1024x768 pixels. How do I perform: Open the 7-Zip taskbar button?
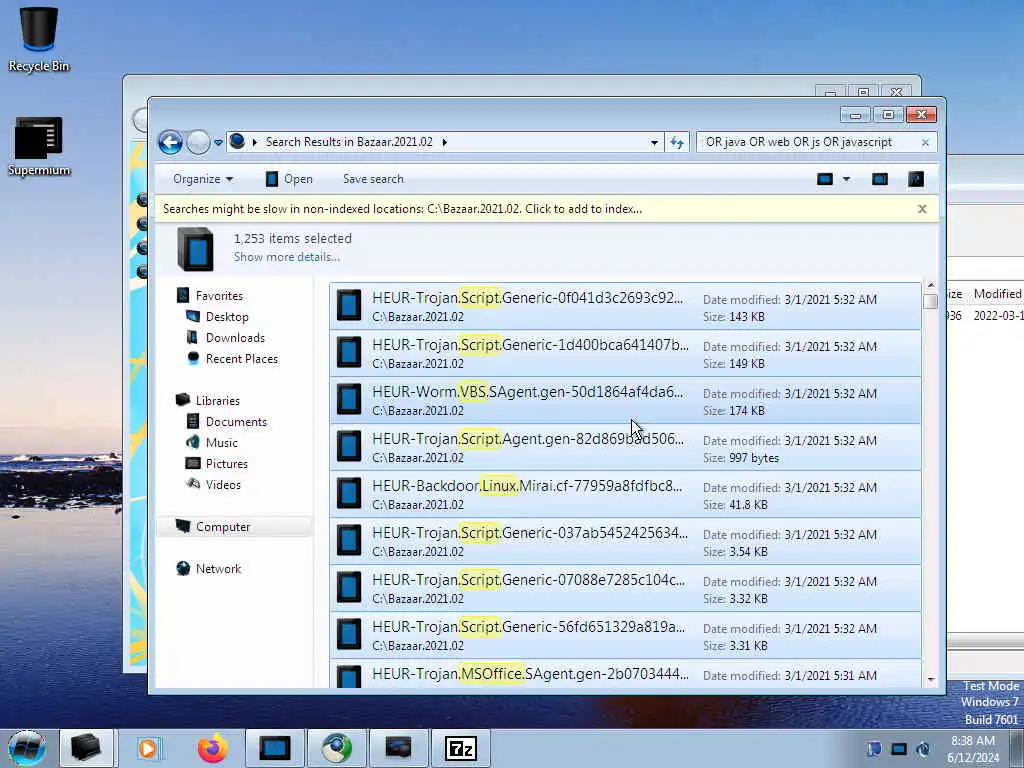[x=460, y=748]
